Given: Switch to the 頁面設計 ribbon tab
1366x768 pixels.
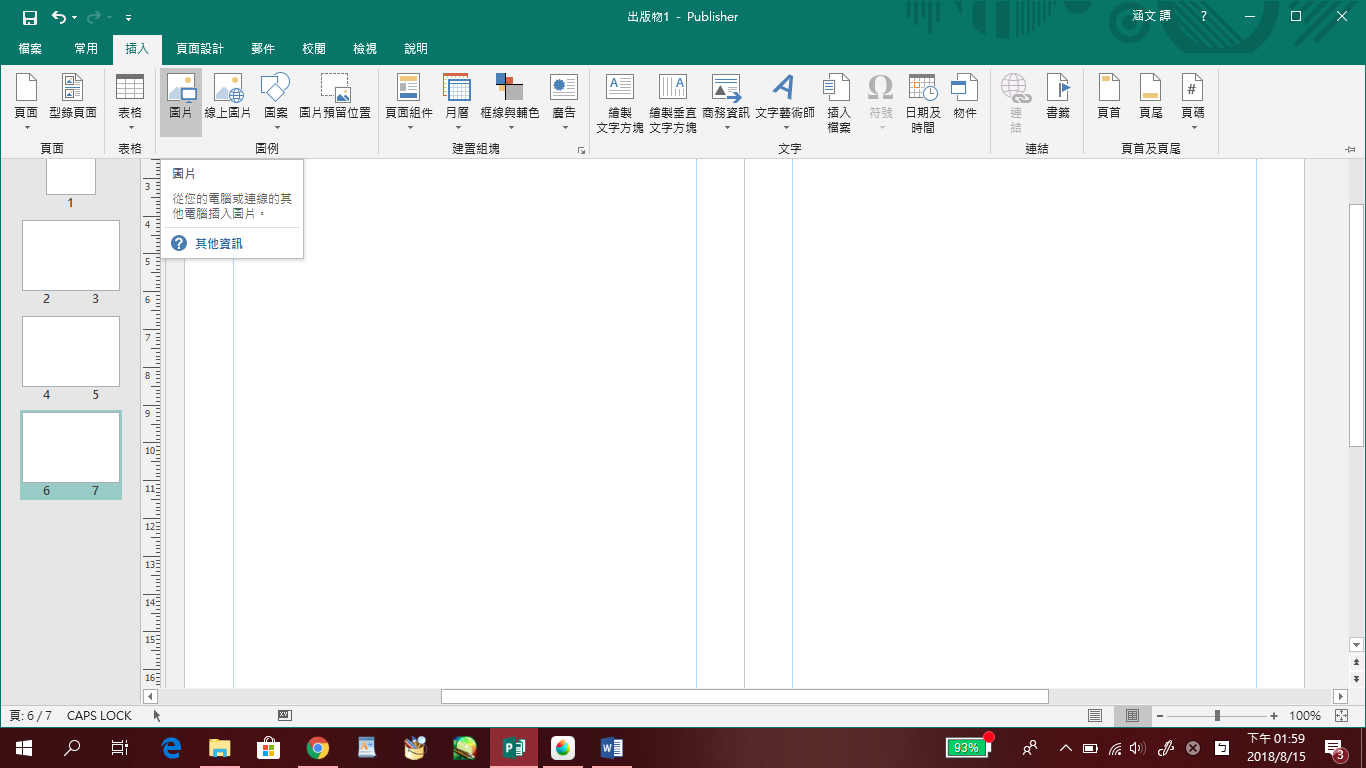Looking at the screenshot, I should pyautogui.click(x=200, y=49).
